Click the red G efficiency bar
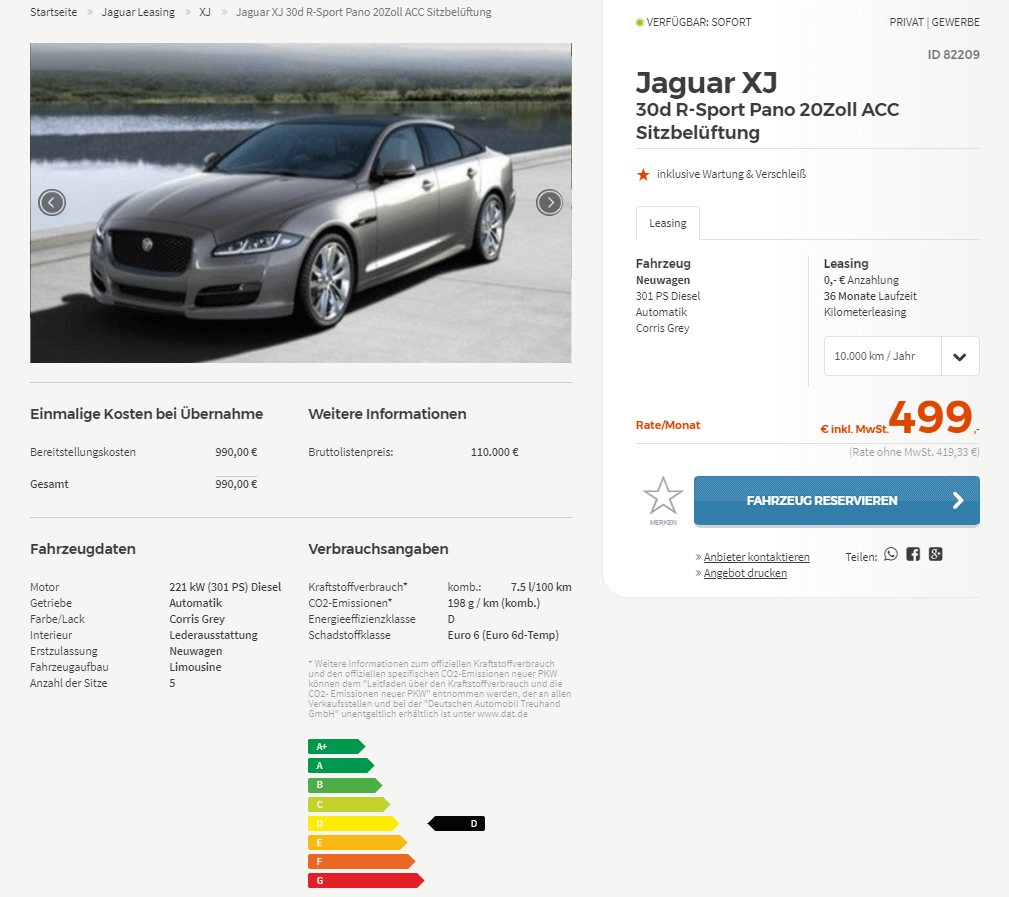This screenshot has width=1009, height=897. point(366,880)
